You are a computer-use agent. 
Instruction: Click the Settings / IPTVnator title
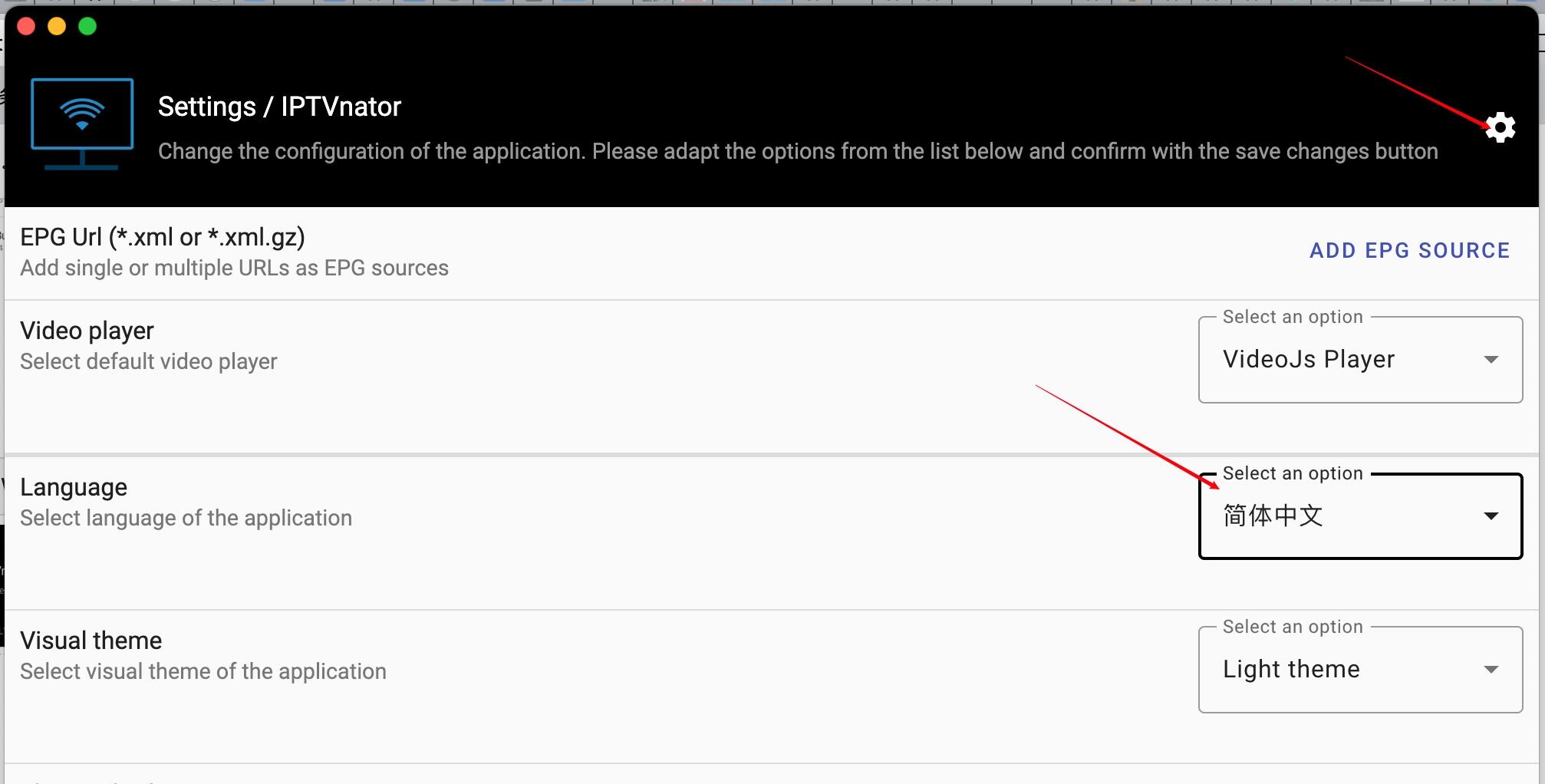pos(279,107)
